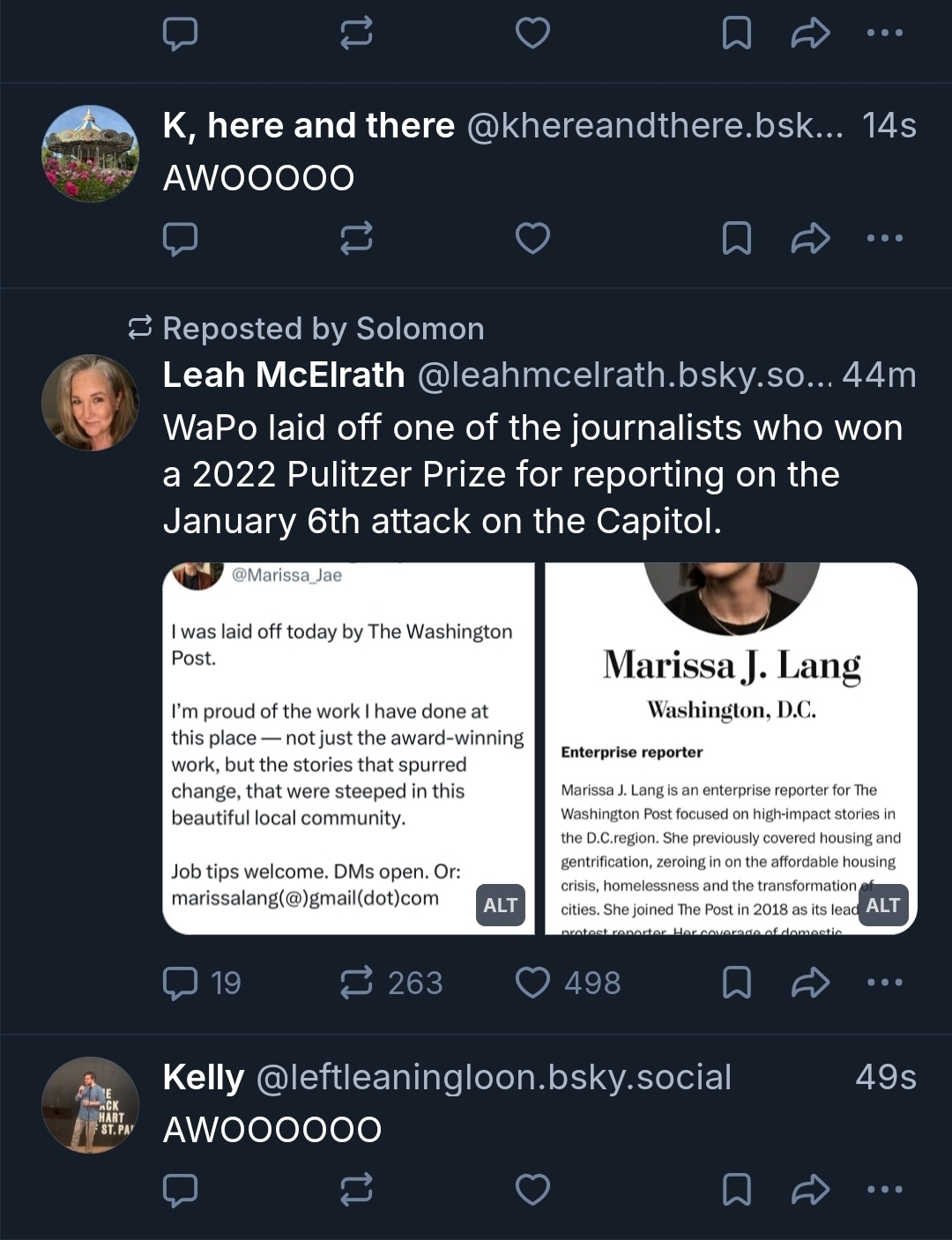Viewport: 952px width, 1240px height.
Task: Reply to Leah McElrath's WaPo post
Action: [x=181, y=983]
